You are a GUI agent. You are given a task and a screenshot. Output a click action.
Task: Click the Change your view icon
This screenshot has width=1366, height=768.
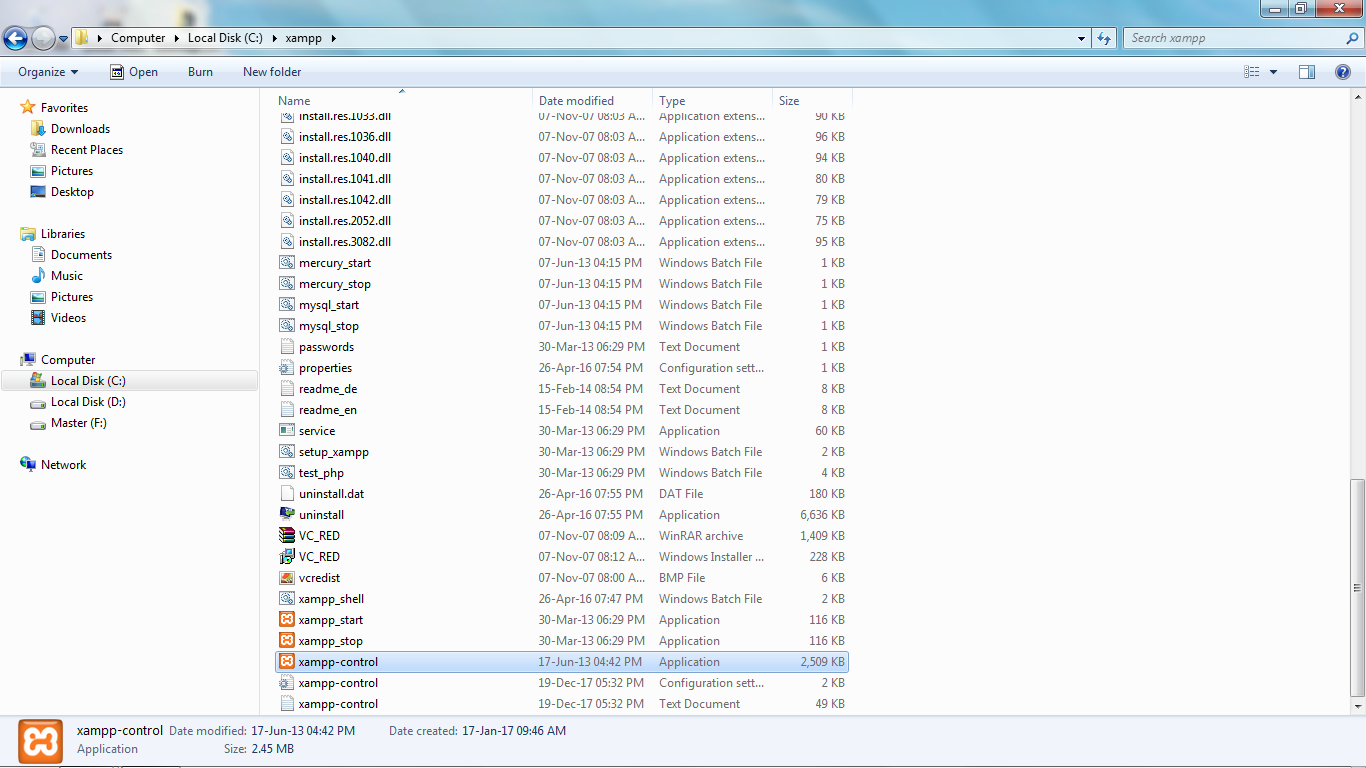click(1252, 72)
